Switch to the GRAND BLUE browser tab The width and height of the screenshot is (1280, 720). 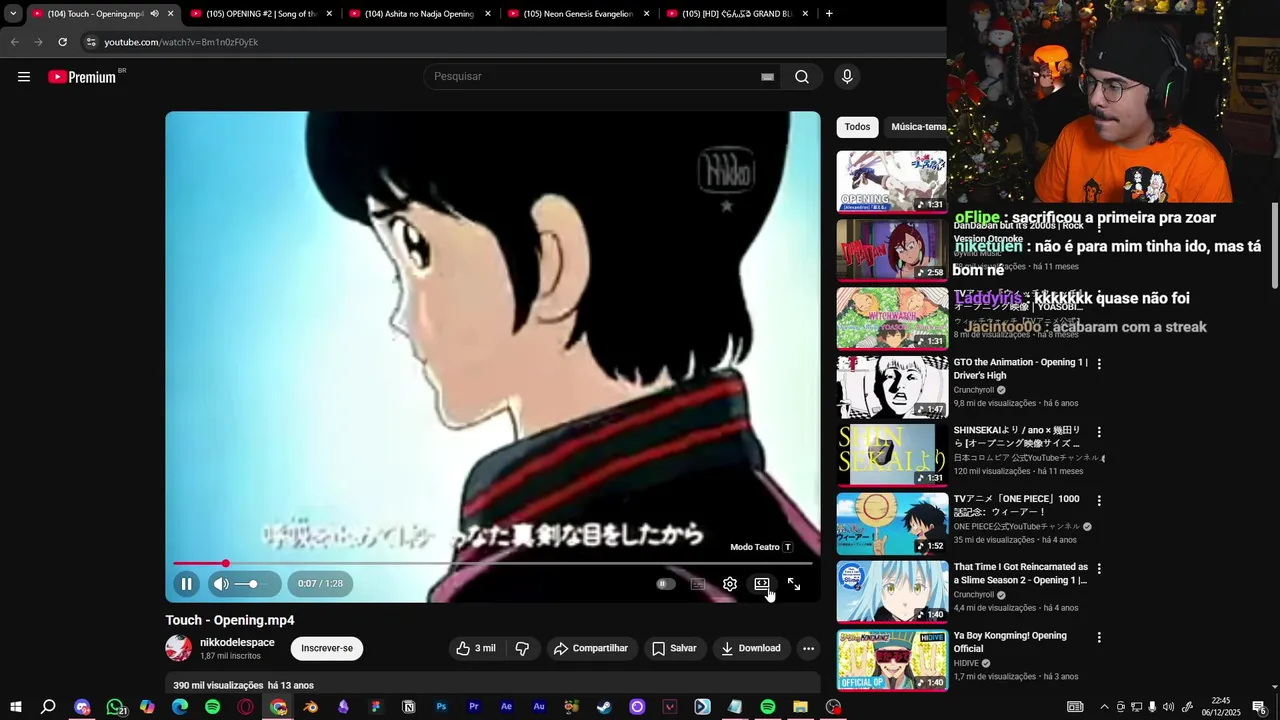click(x=737, y=14)
